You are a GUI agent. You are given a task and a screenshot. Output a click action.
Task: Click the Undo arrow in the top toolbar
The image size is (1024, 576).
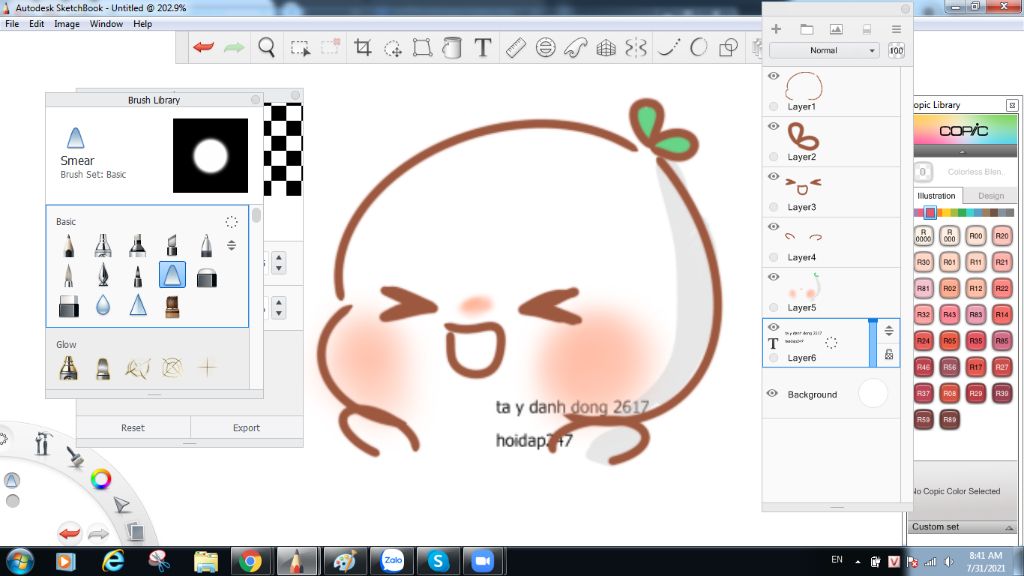(x=204, y=47)
